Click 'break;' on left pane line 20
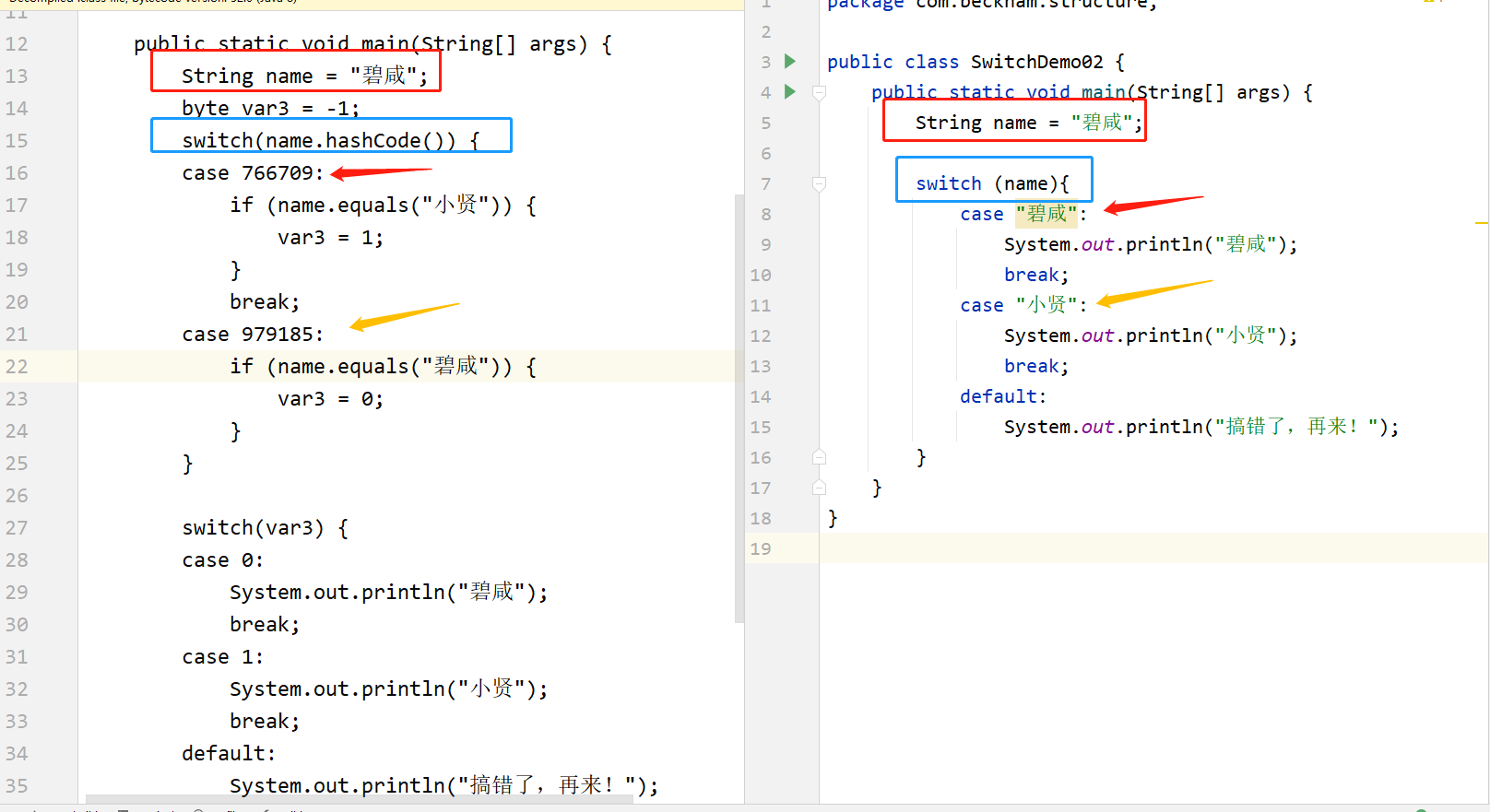The height and width of the screenshot is (812, 1490). [265, 302]
